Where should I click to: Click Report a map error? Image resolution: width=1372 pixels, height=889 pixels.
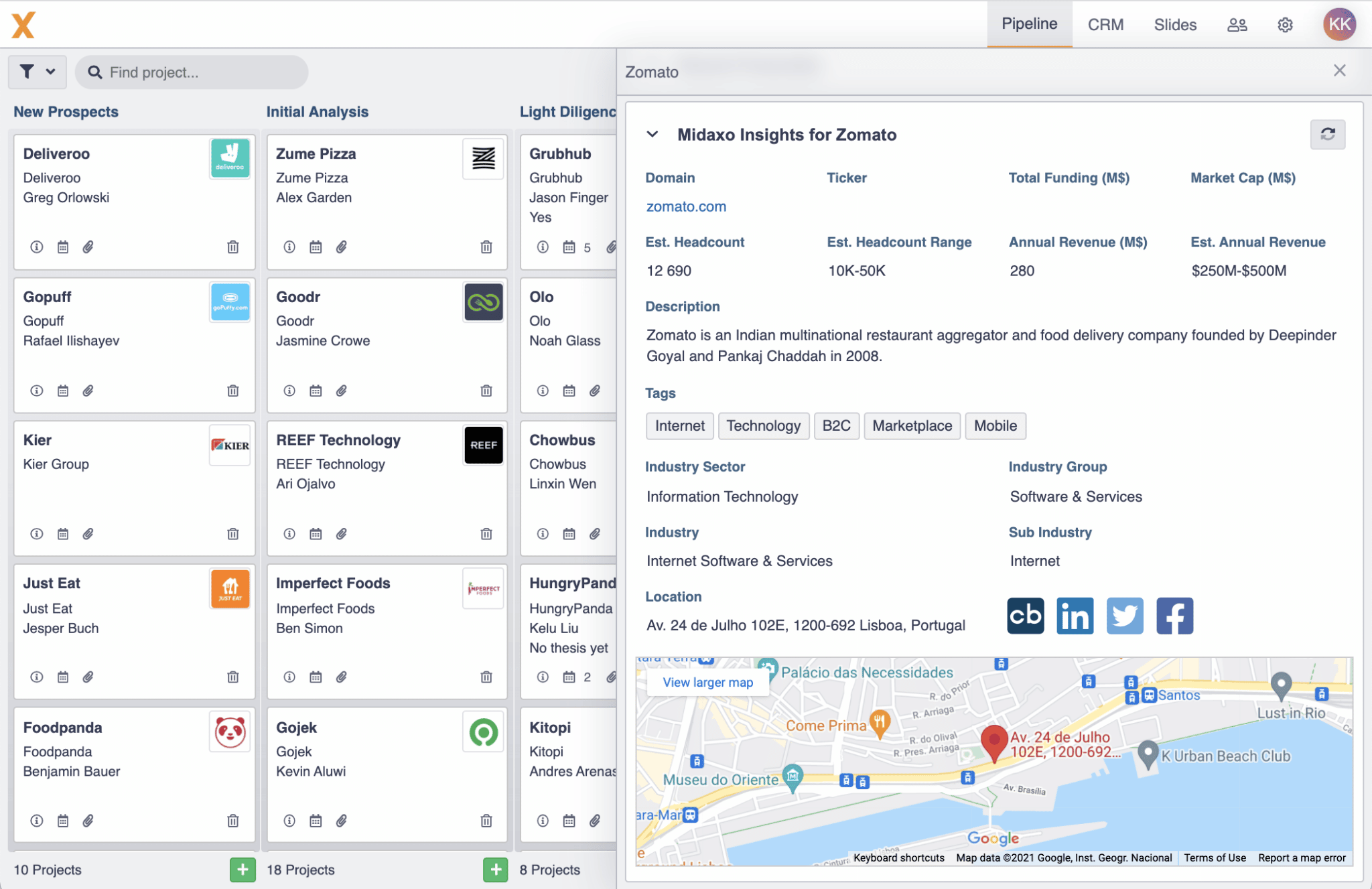tap(1302, 858)
